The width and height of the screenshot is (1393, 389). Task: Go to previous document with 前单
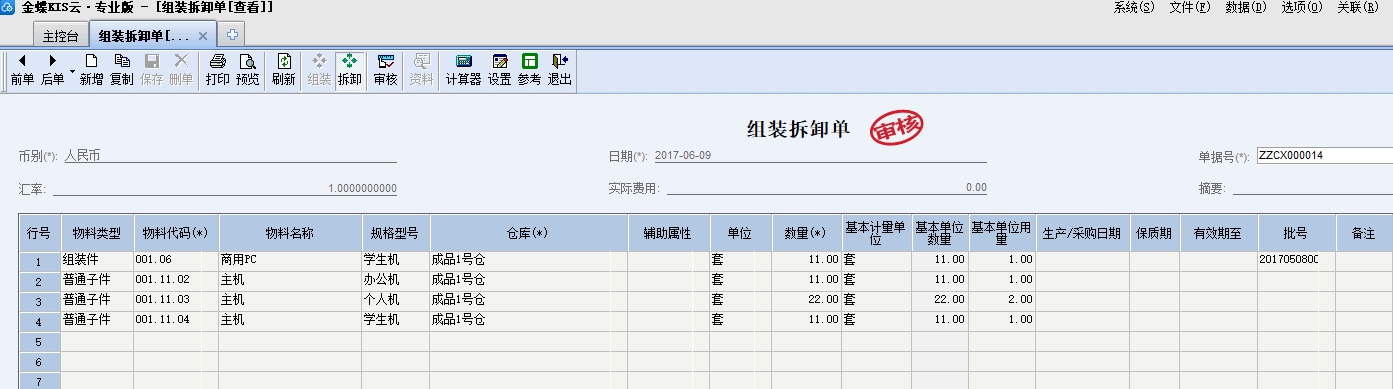(21, 69)
